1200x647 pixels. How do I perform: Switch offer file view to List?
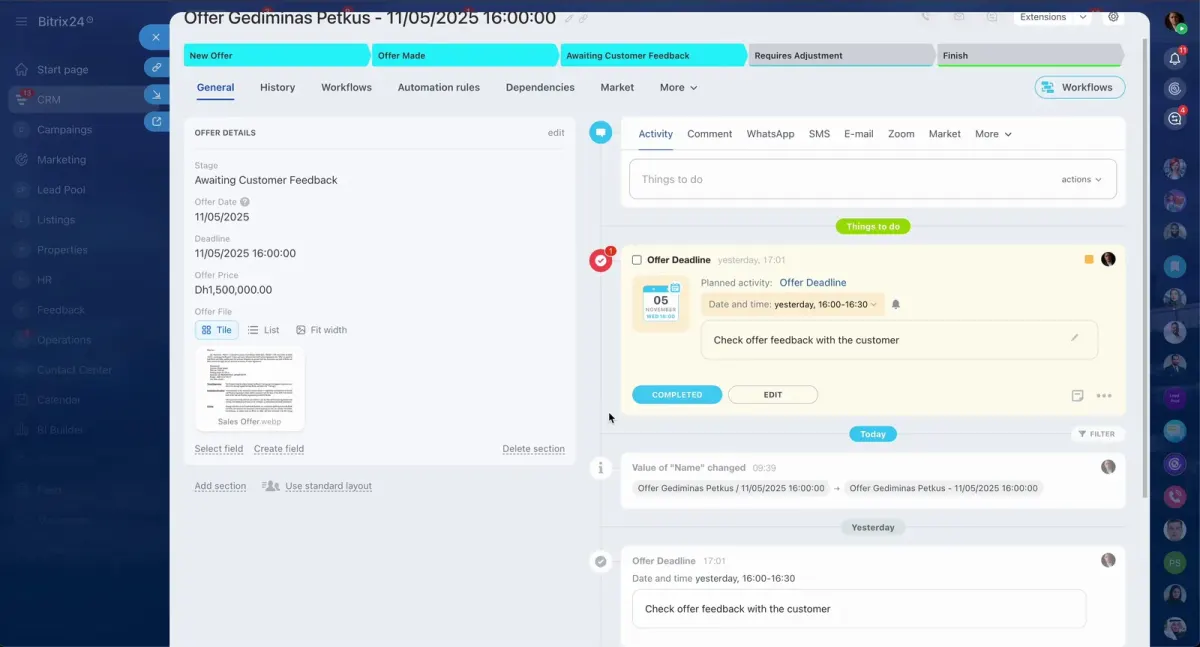264,330
